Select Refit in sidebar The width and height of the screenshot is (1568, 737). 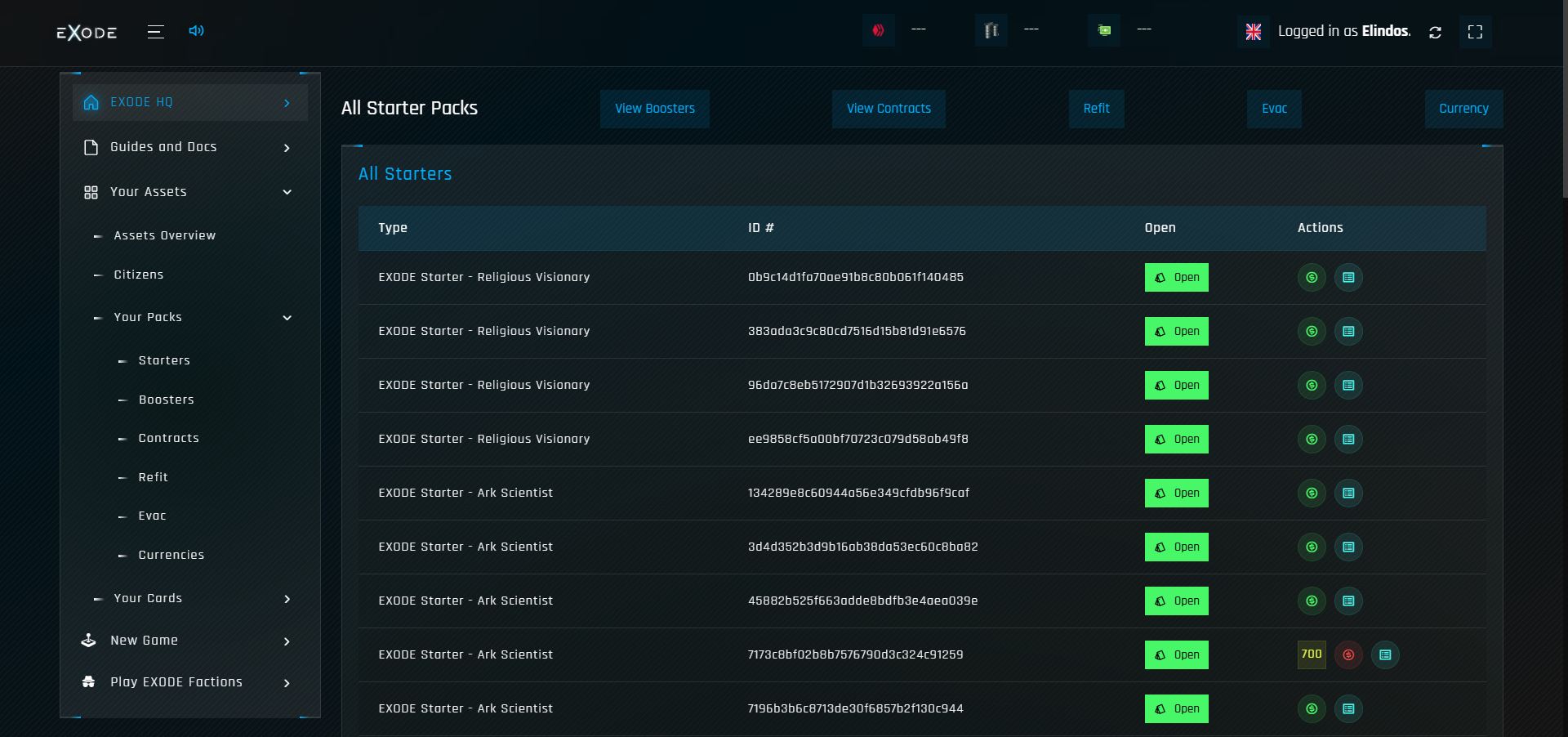click(154, 477)
